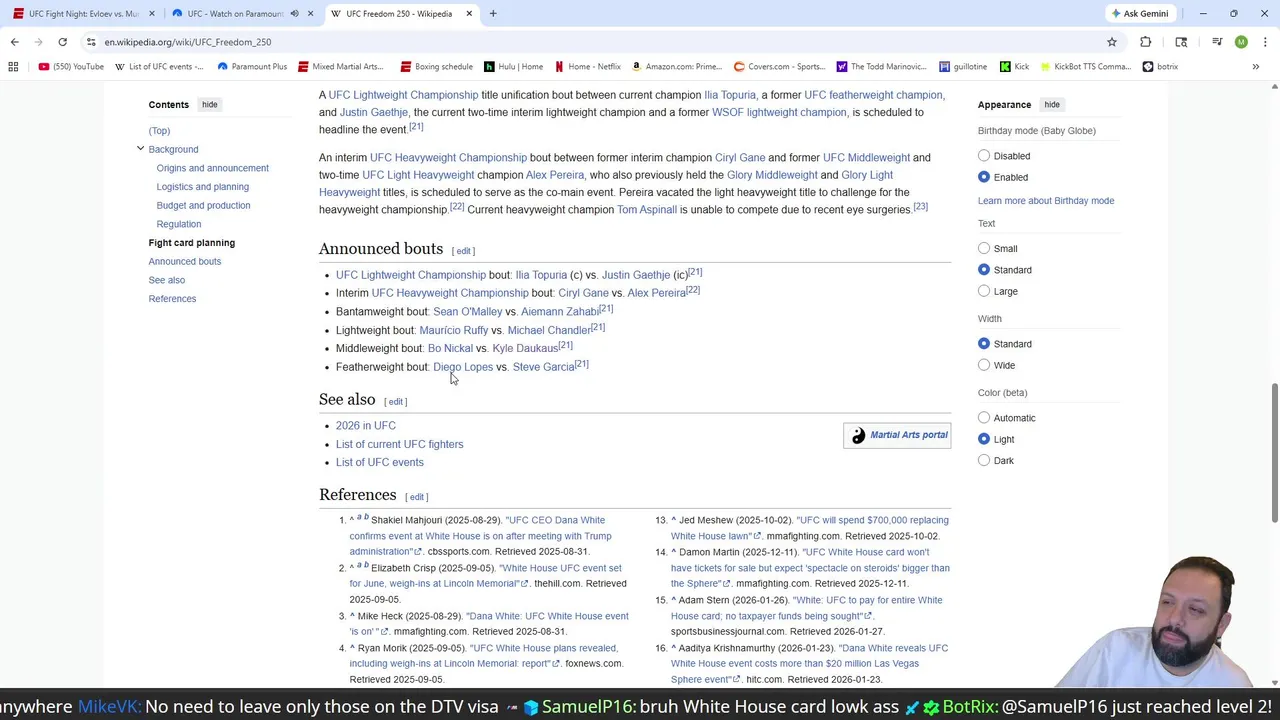Open the Covers.com Sports bookmark
Viewport: 1280px width, 720px height.
tap(780, 67)
